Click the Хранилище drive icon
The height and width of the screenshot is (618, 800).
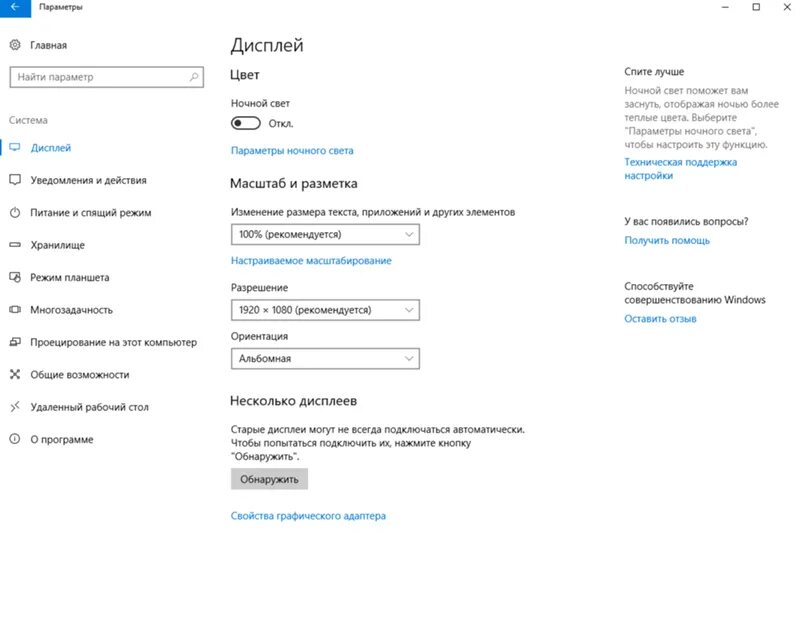click(x=15, y=245)
